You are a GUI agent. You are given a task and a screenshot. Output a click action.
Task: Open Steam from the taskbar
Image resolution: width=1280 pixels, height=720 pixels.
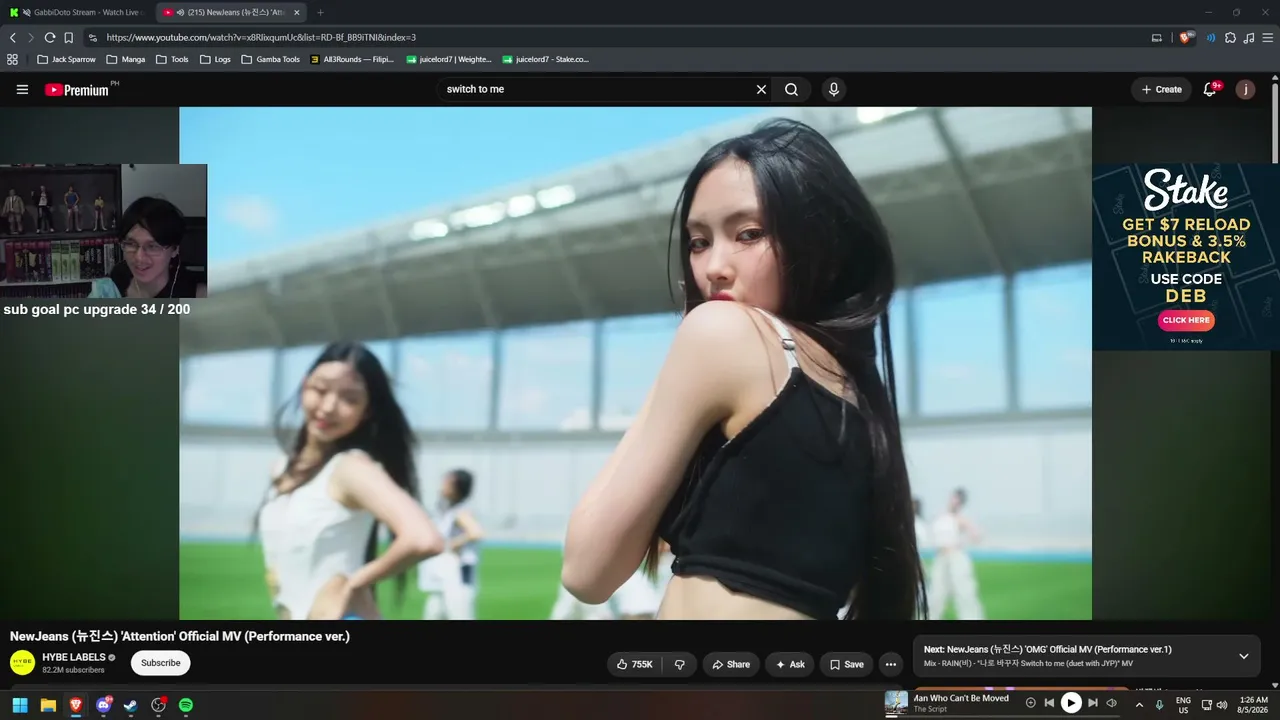click(x=130, y=705)
